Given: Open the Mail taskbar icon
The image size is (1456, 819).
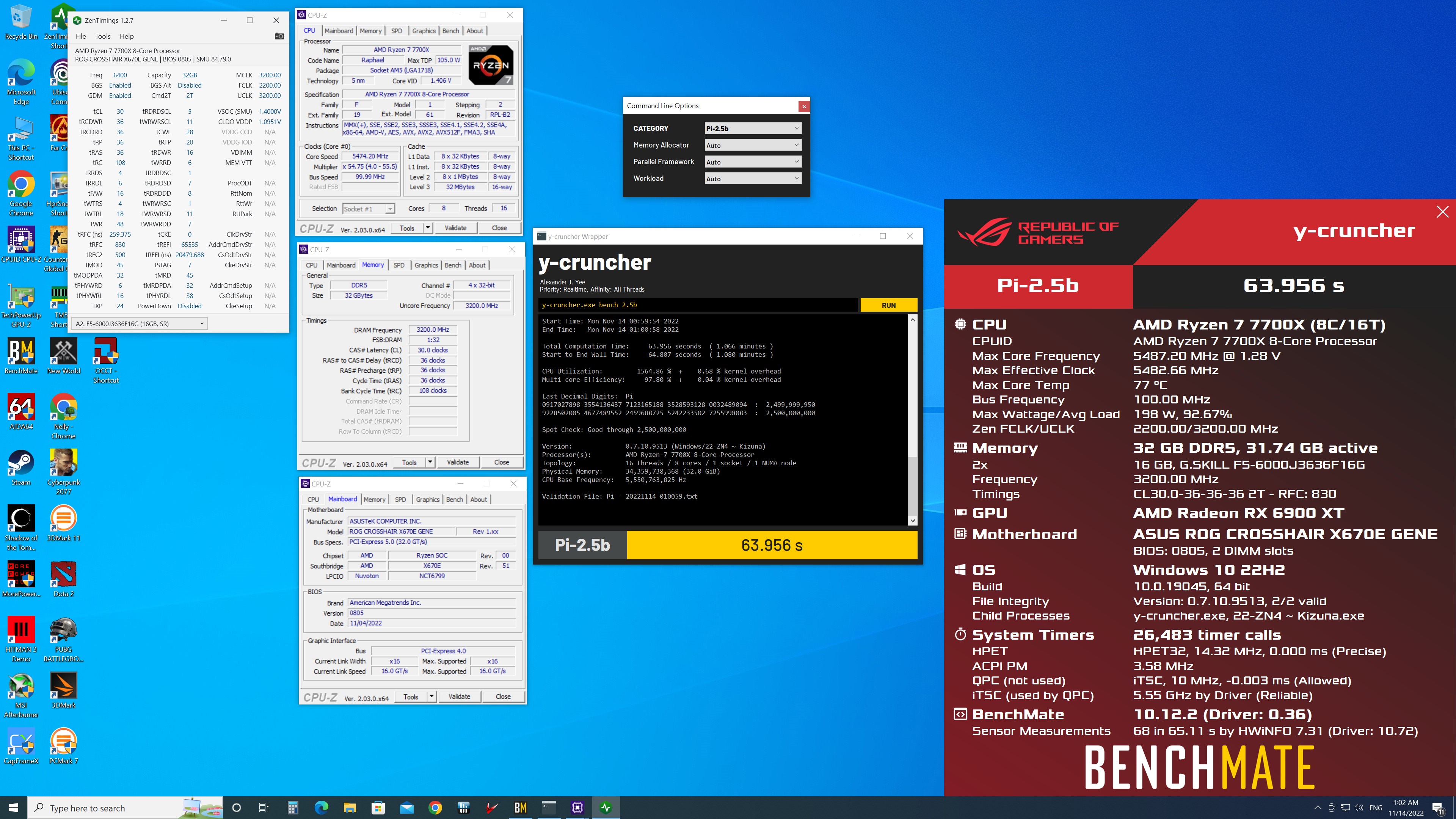Looking at the screenshot, I should coord(407,808).
